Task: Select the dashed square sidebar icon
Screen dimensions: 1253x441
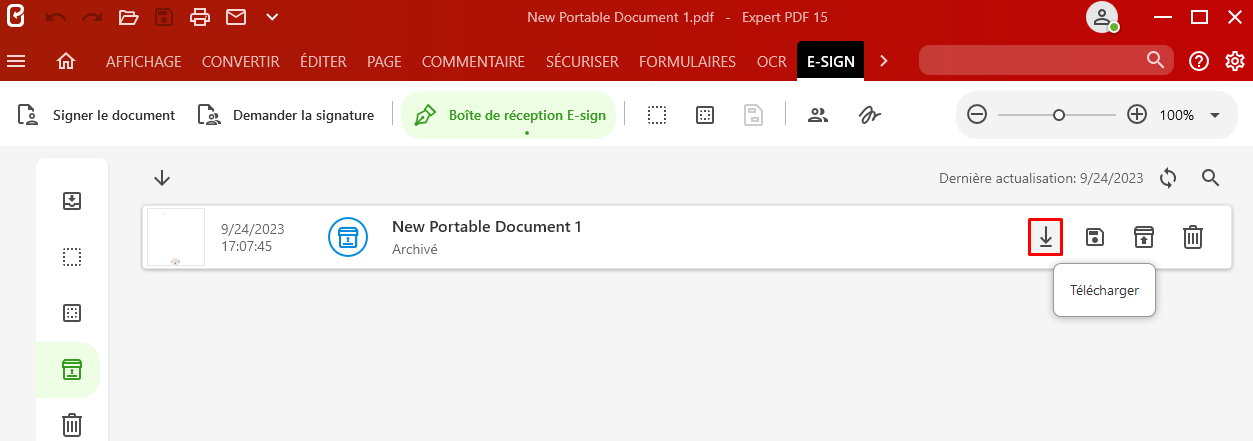Action: pos(72,257)
